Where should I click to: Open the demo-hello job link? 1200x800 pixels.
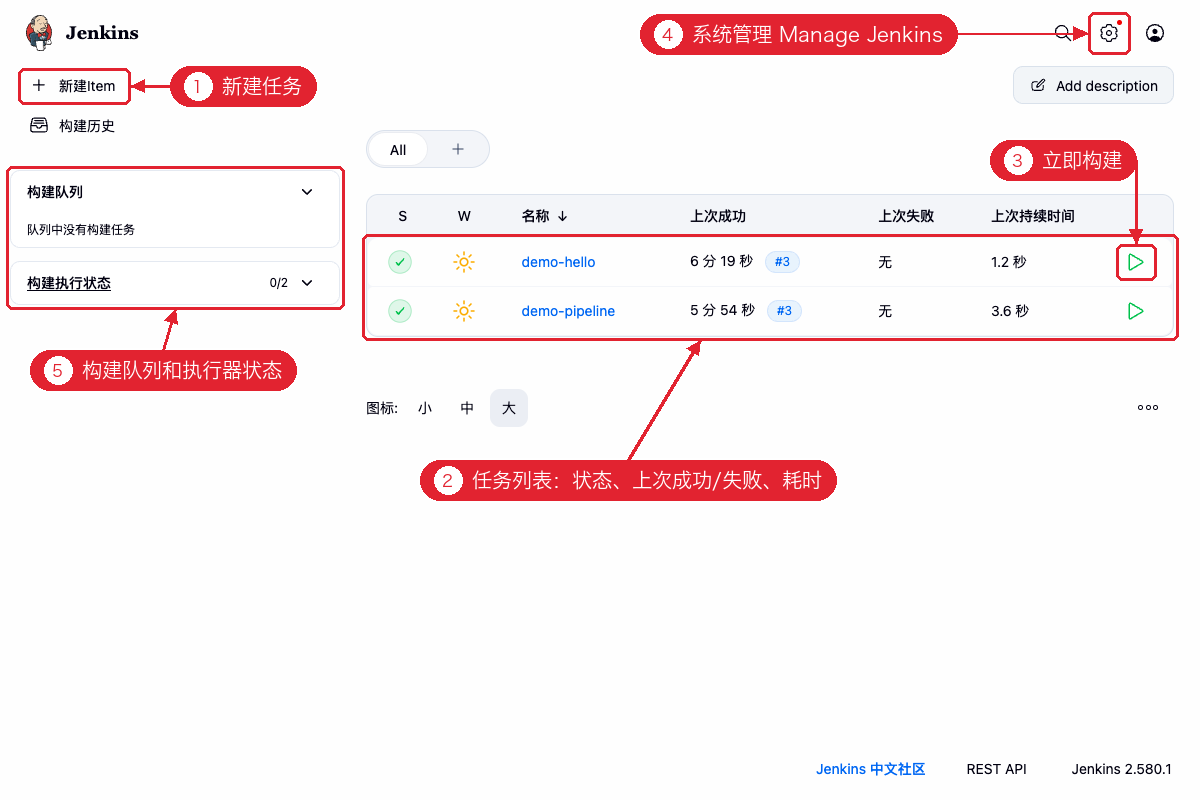(558, 262)
